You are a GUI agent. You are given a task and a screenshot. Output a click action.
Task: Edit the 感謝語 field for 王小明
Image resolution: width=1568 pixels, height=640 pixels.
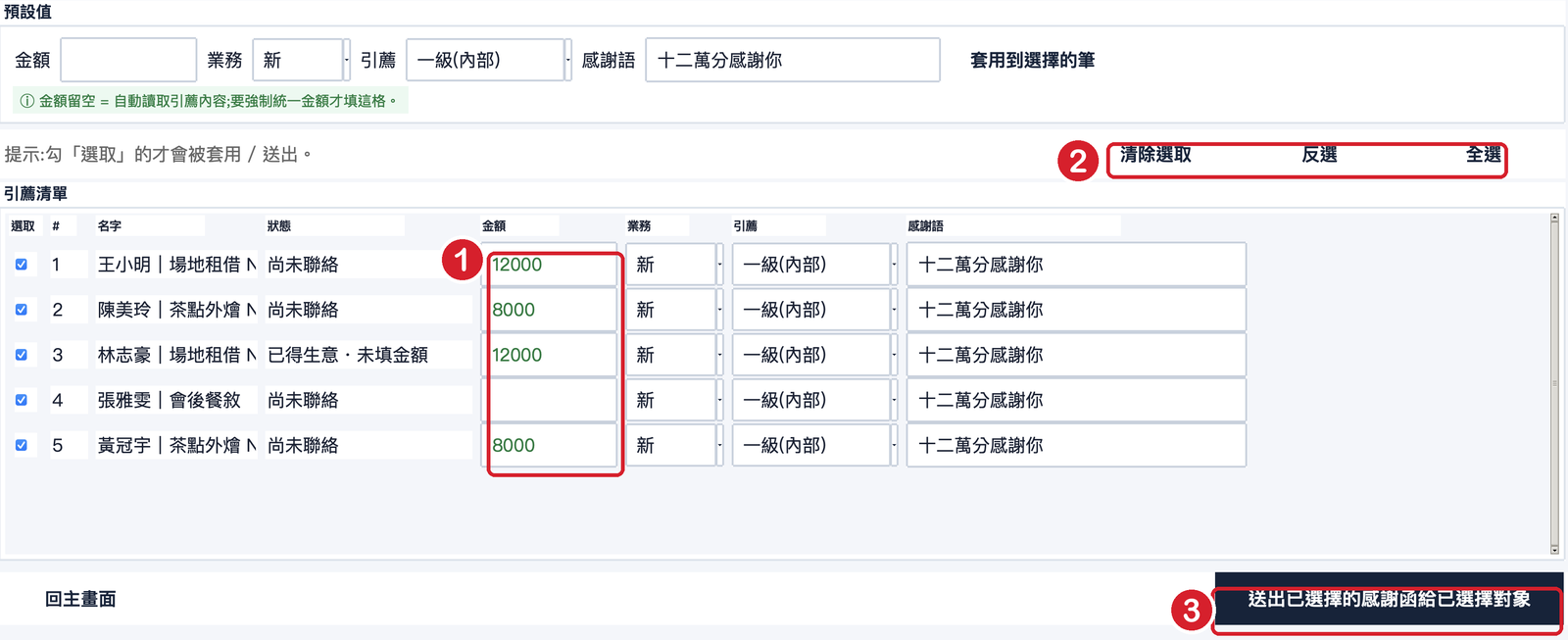(1076, 265)
